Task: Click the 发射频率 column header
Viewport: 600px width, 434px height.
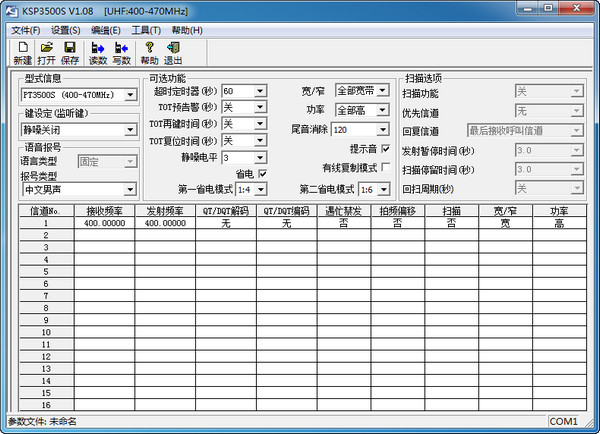Action: click(x=165, y=211)
